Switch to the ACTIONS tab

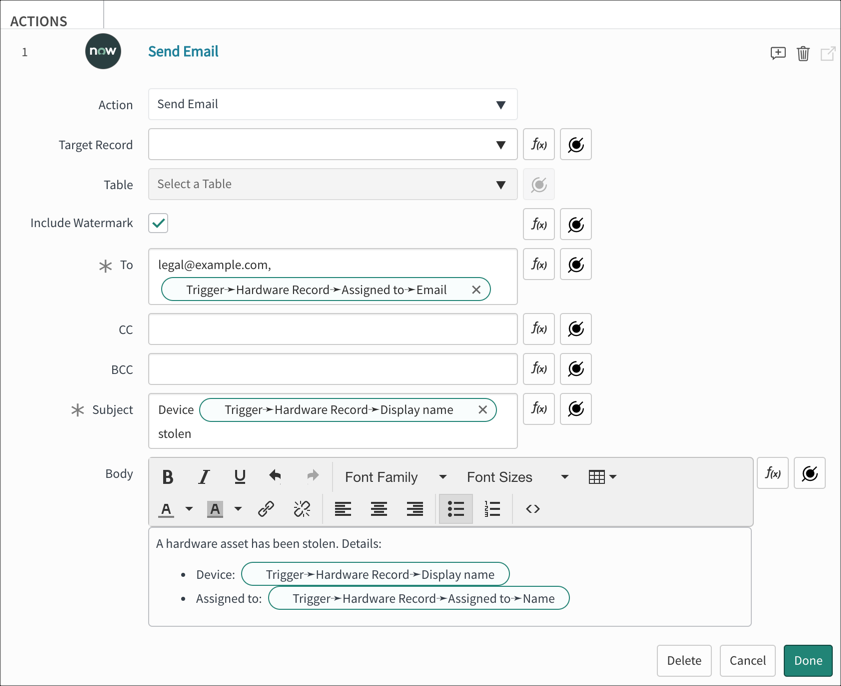tap(37, 18)
